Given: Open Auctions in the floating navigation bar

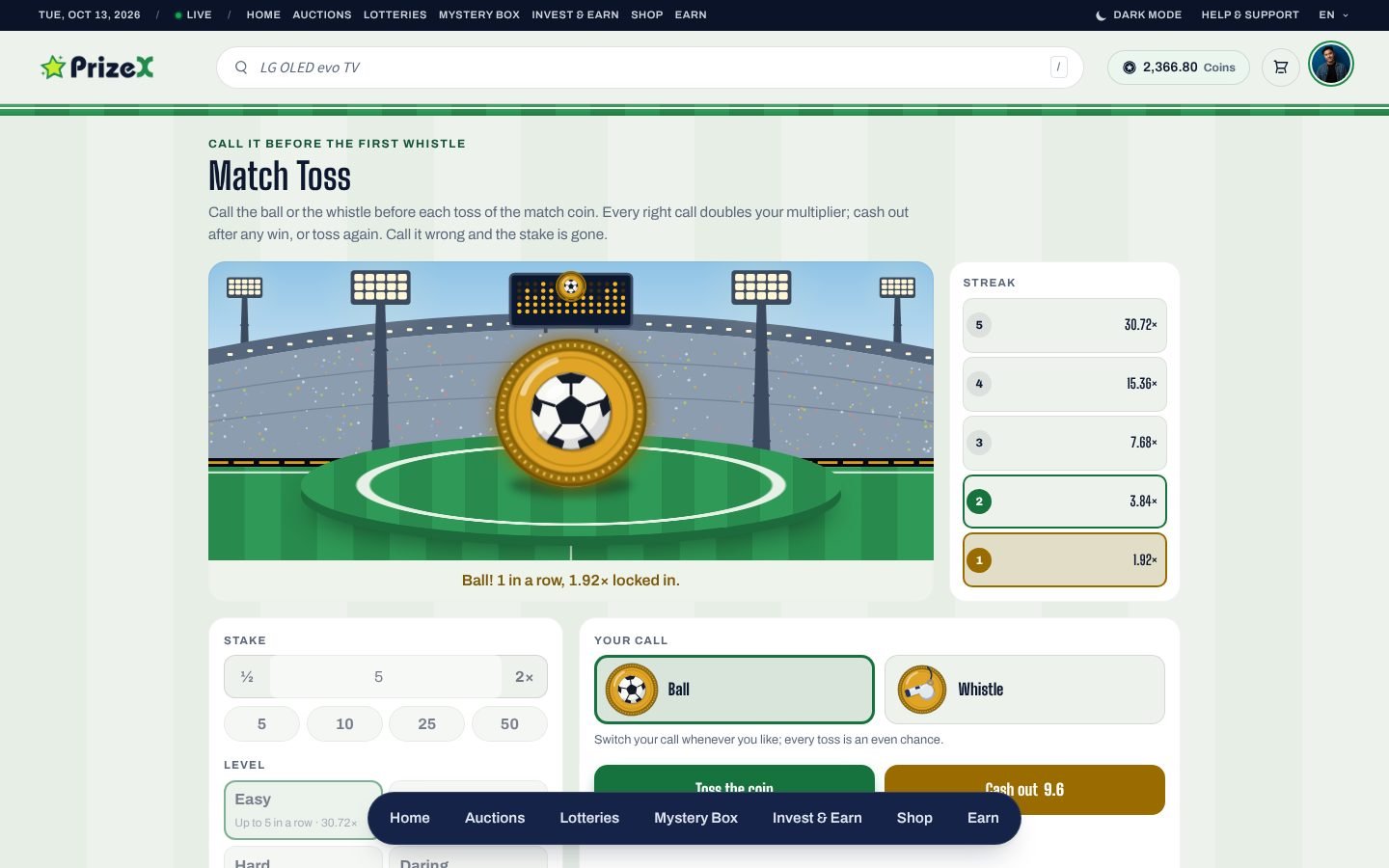Looking at the screenshot, I should [x=495, y=818].
